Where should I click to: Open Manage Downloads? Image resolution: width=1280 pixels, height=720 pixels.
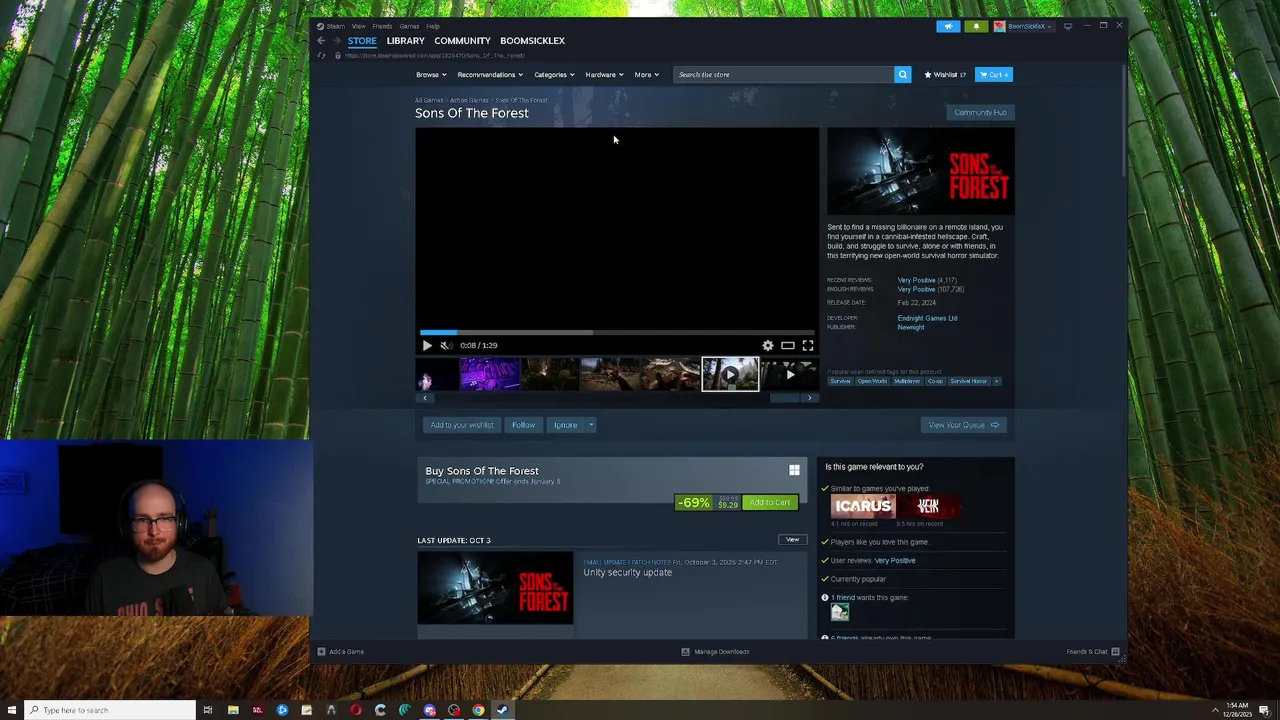[x=715, y=652]
